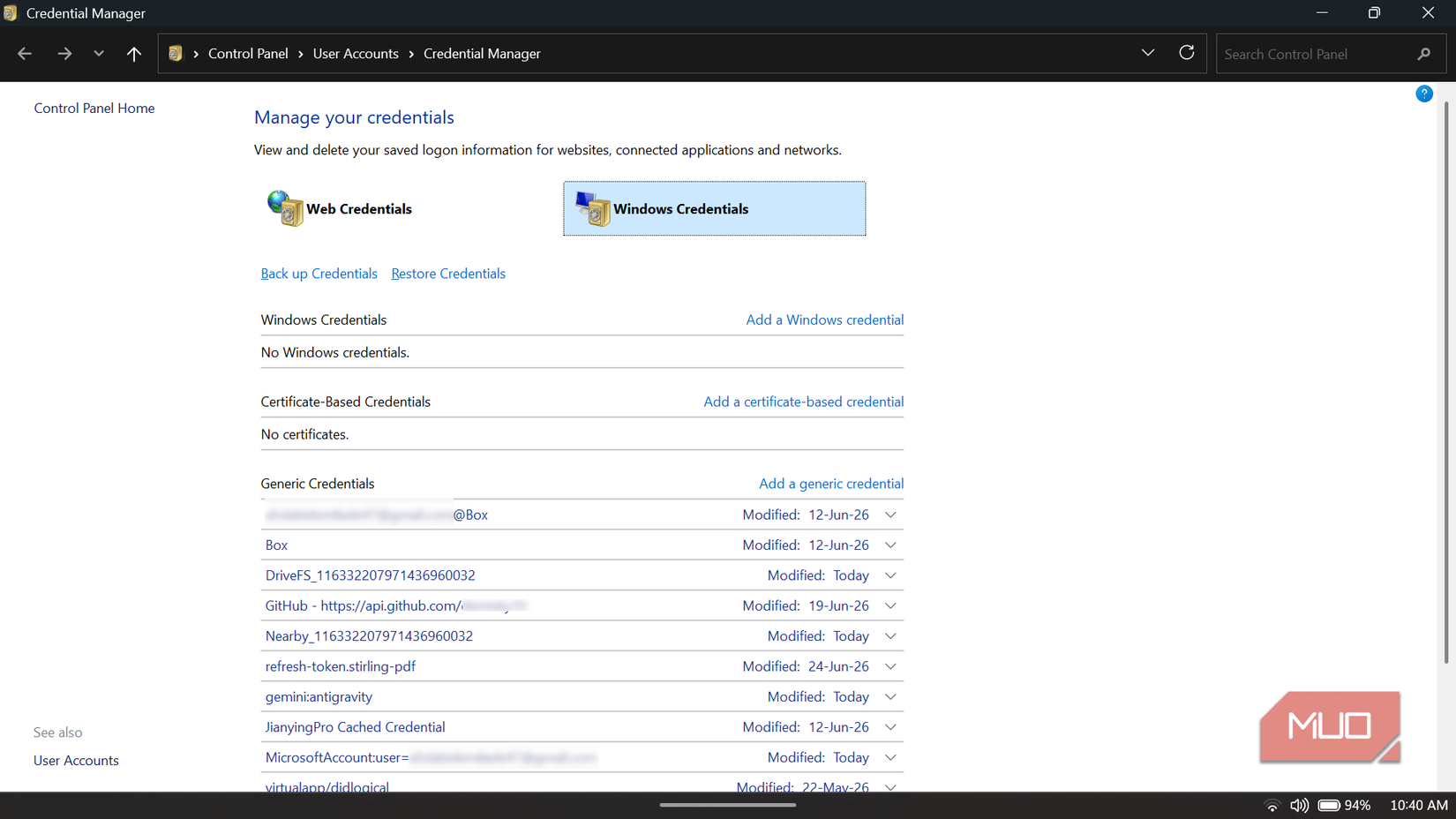
Task: Expand the Nearby_116332207971436960032 chevron
Action: [x=890, y=636]
